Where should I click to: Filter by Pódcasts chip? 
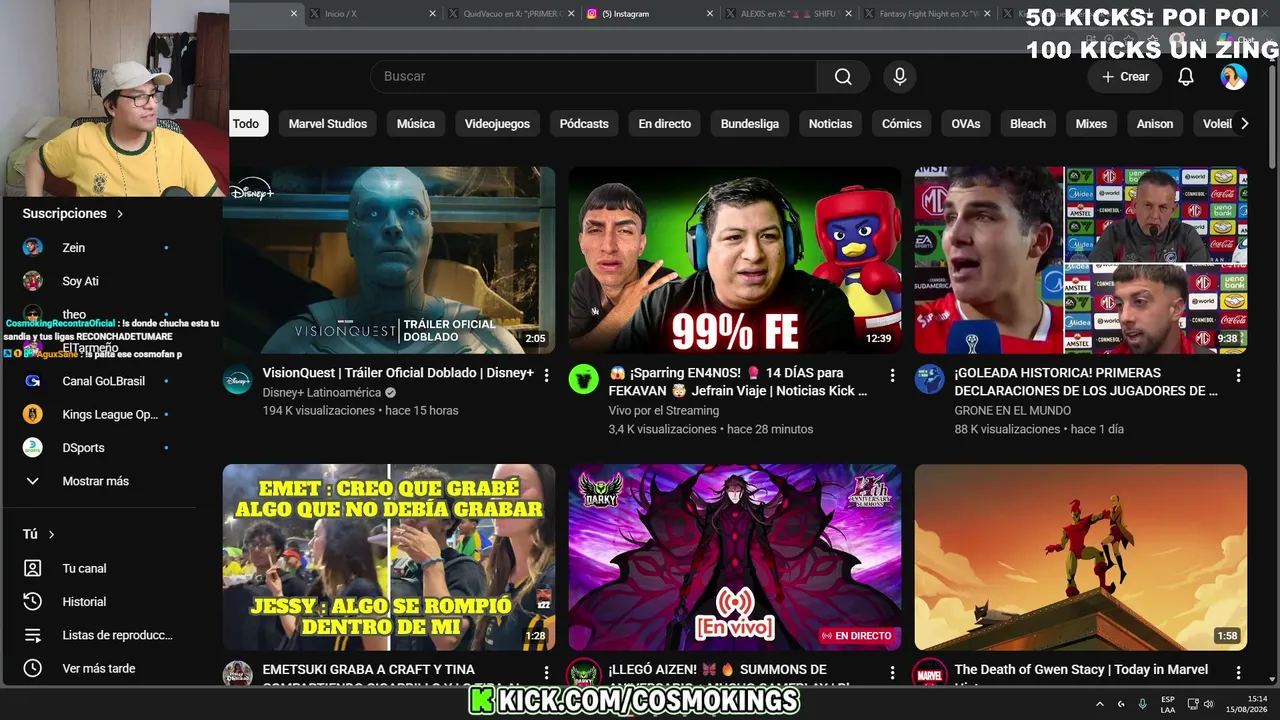click(x=584, y=124)
